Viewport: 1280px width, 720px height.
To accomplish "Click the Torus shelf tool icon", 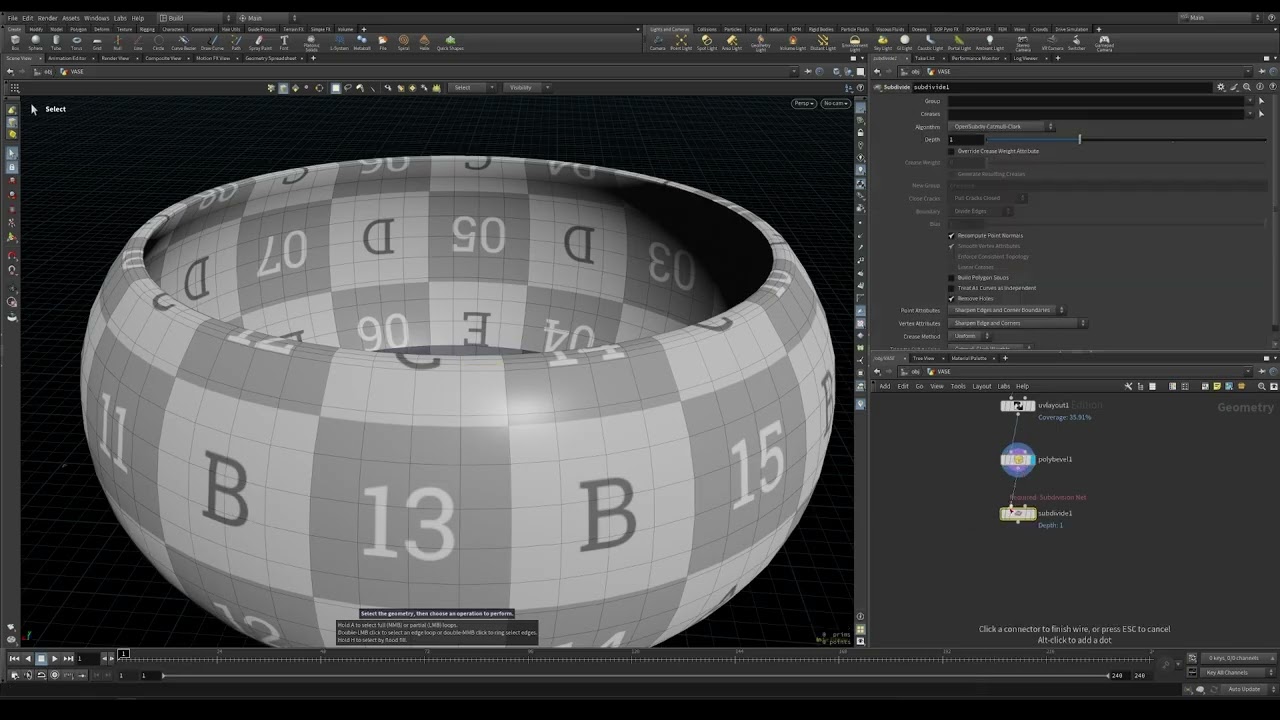I will coord(76,42).
